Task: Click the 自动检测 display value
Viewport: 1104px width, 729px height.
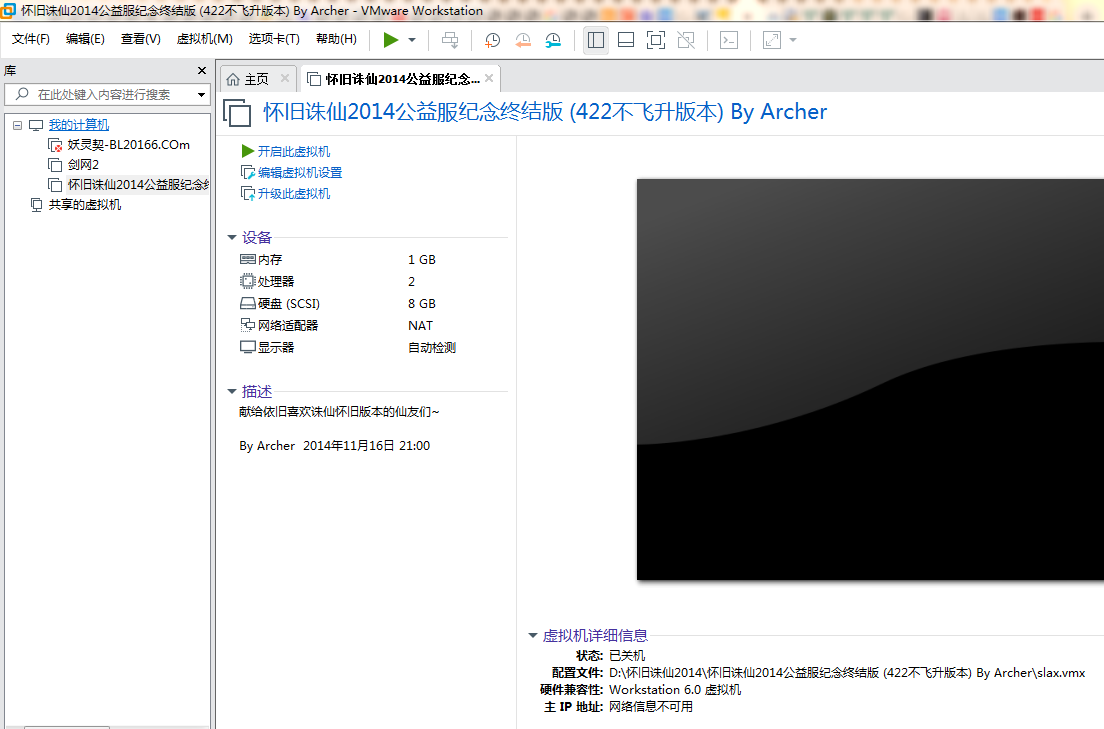Action: (x=432, y=347)
